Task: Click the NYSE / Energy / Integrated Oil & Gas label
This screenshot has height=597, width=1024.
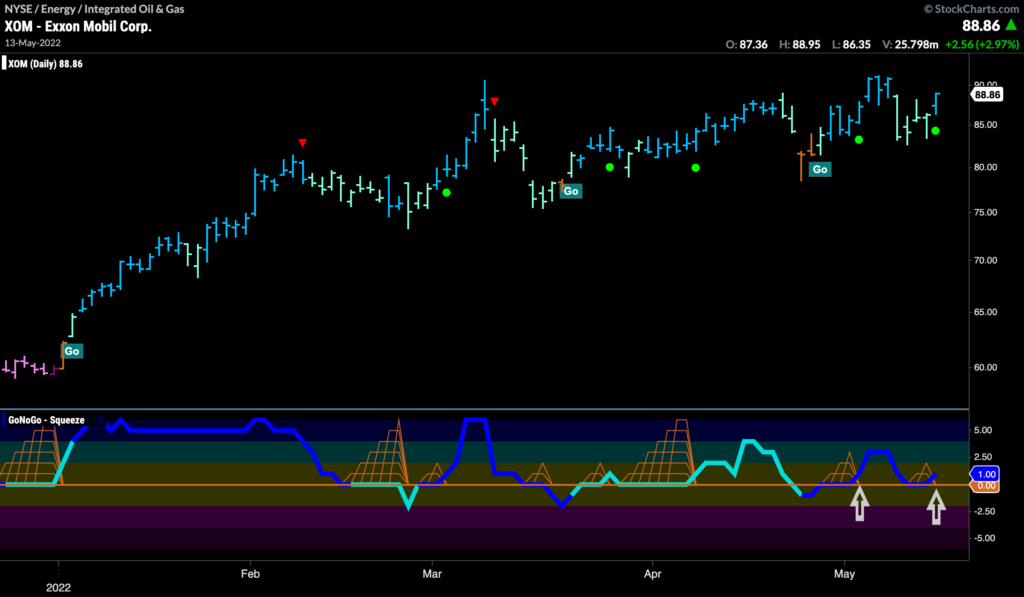Action: coord(94,9)
